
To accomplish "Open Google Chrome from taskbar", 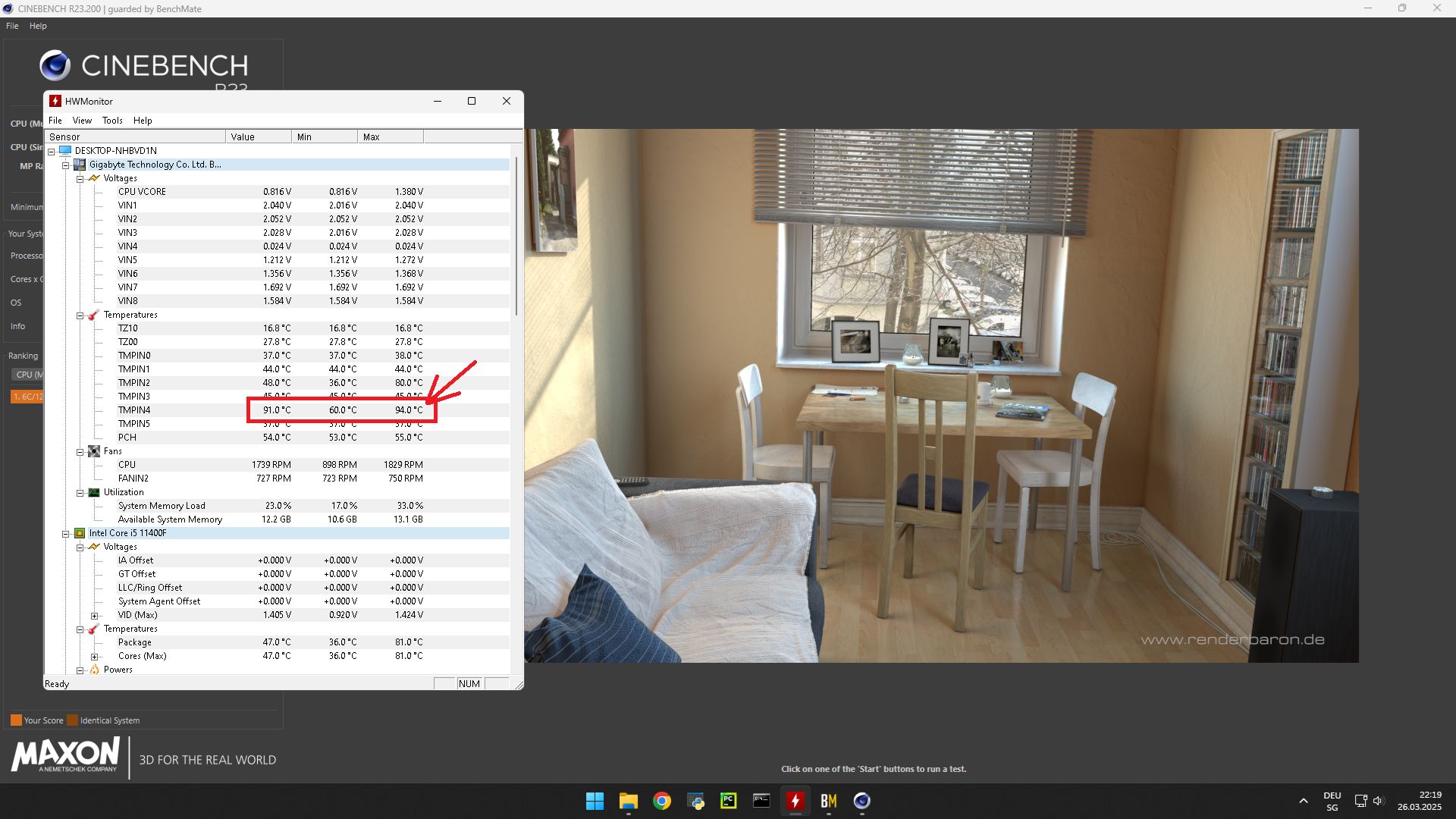I will (662, 801).
